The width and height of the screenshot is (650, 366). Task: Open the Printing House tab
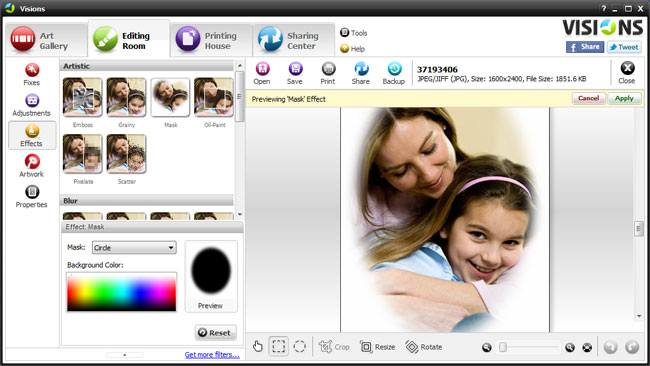(x=211, y=40)
